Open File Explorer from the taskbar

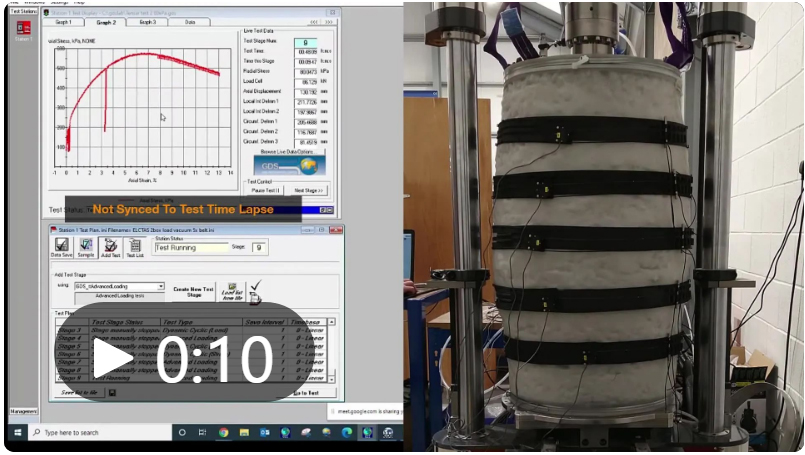(x=244, y=432)
